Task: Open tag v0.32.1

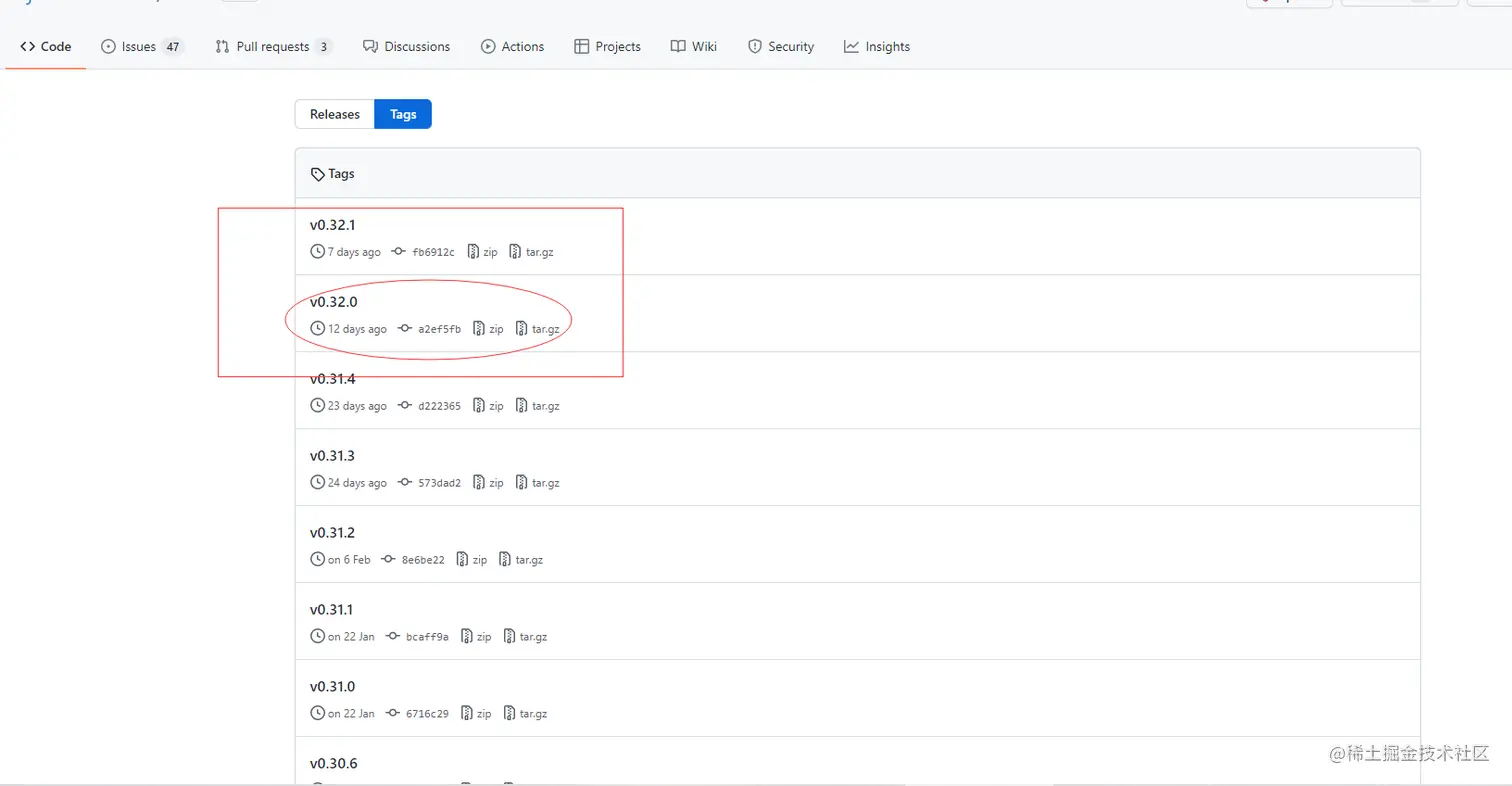Action: point(332,225)
